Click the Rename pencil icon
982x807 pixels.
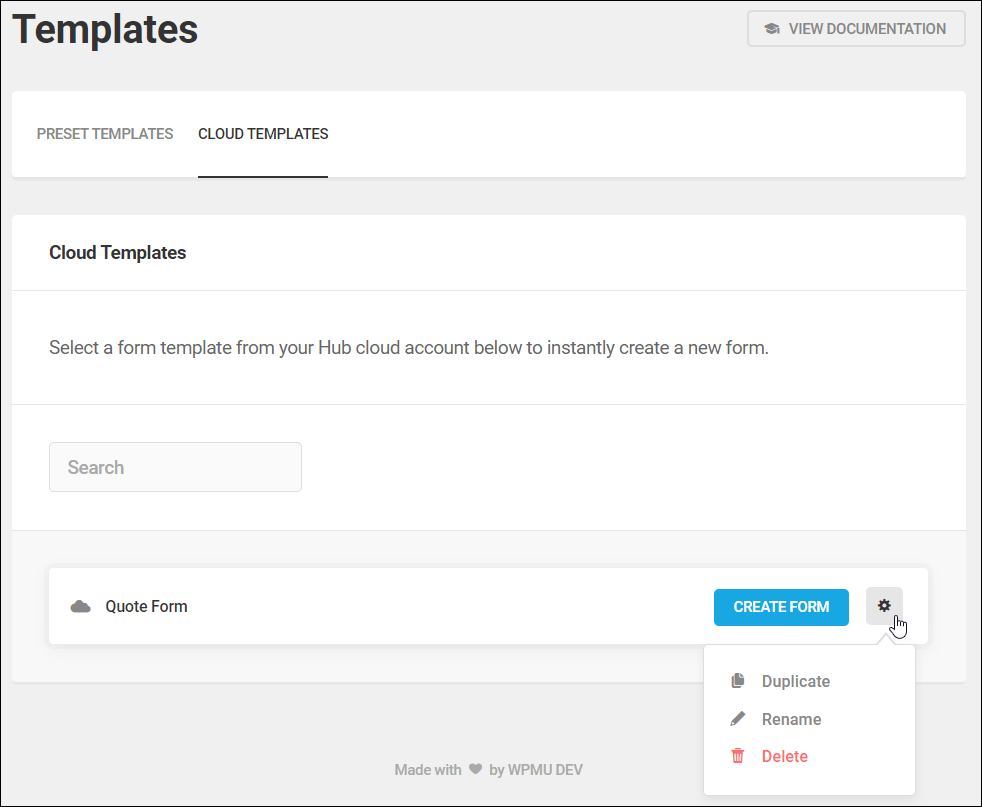tap(738, 719)
